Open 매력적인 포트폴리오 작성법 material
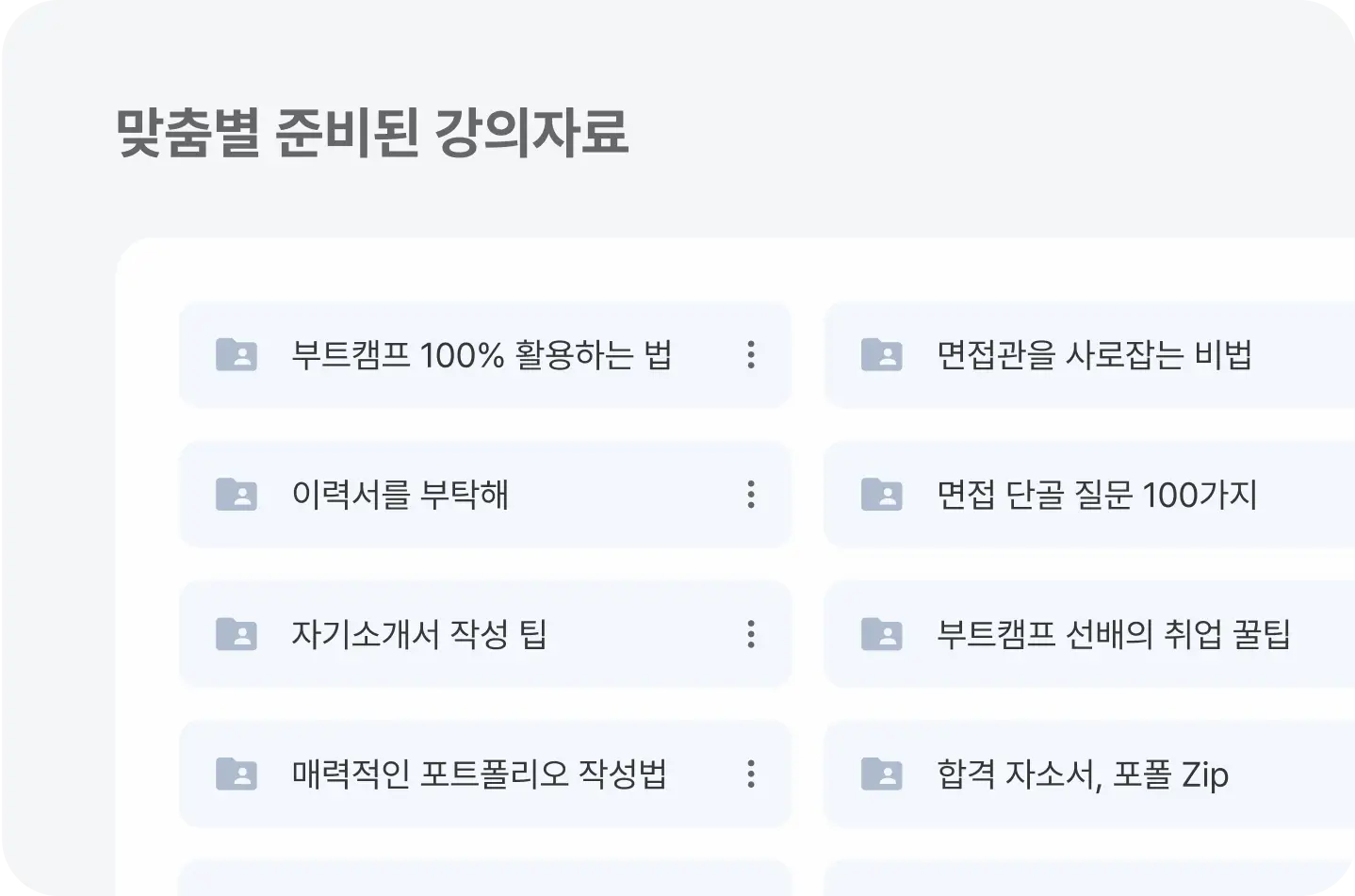Image resolution: width=1355 pixels, height=896 pixels. (479, 774)
